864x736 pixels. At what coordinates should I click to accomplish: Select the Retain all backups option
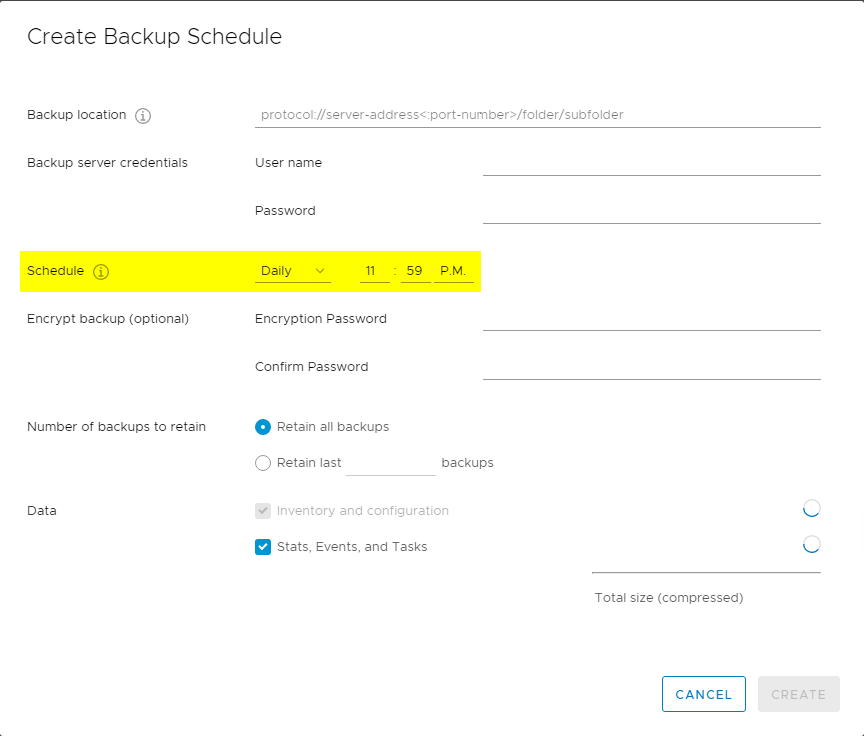(263, 427)
